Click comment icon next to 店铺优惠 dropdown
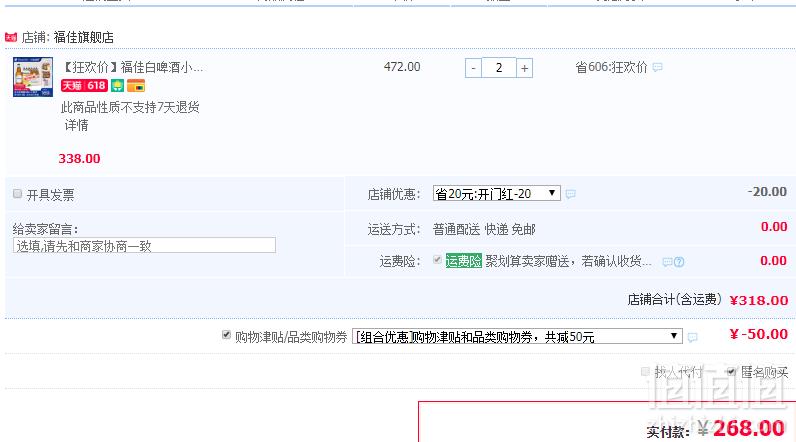This screenshot has width=796, height=442. coord(571,194)
